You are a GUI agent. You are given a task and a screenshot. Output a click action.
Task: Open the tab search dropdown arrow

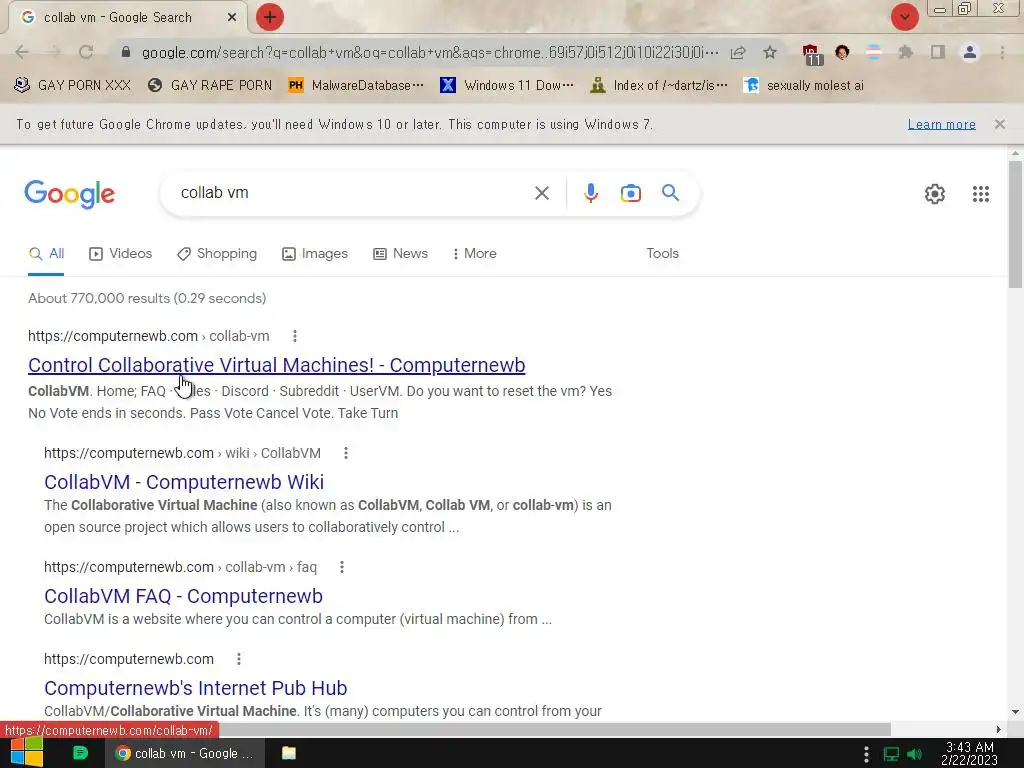pos(904,17)
